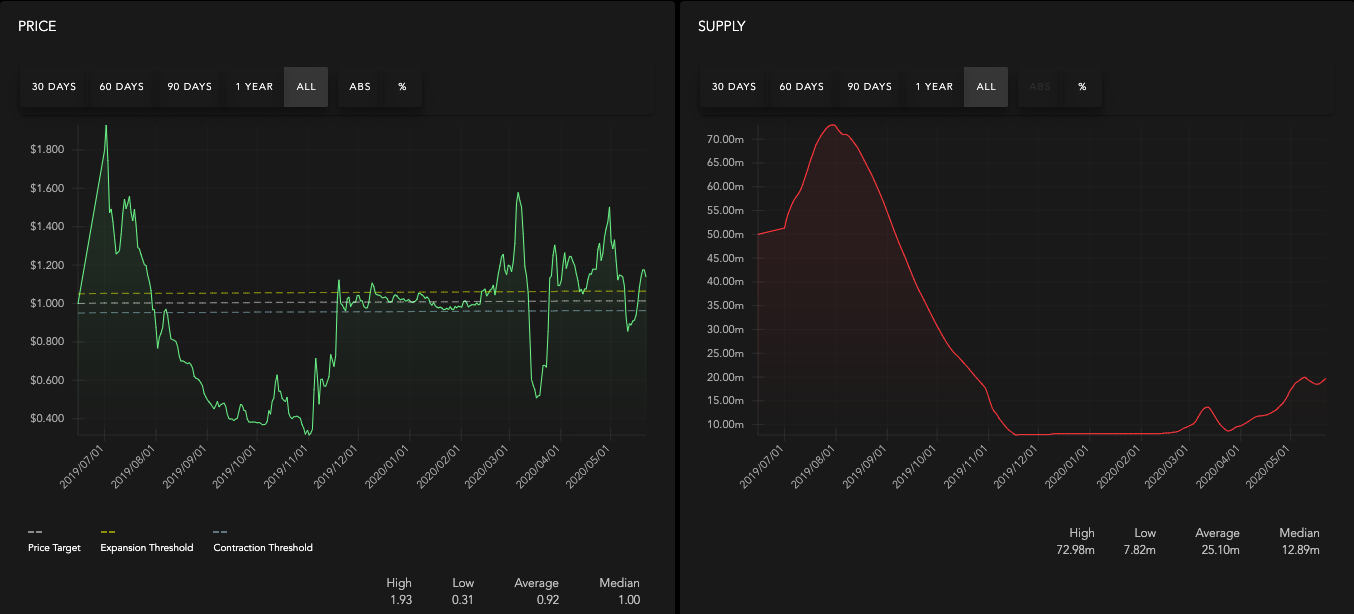Select ALL range on Price chart
Viewport: 1354px width, 614px height.
(306, 87)
